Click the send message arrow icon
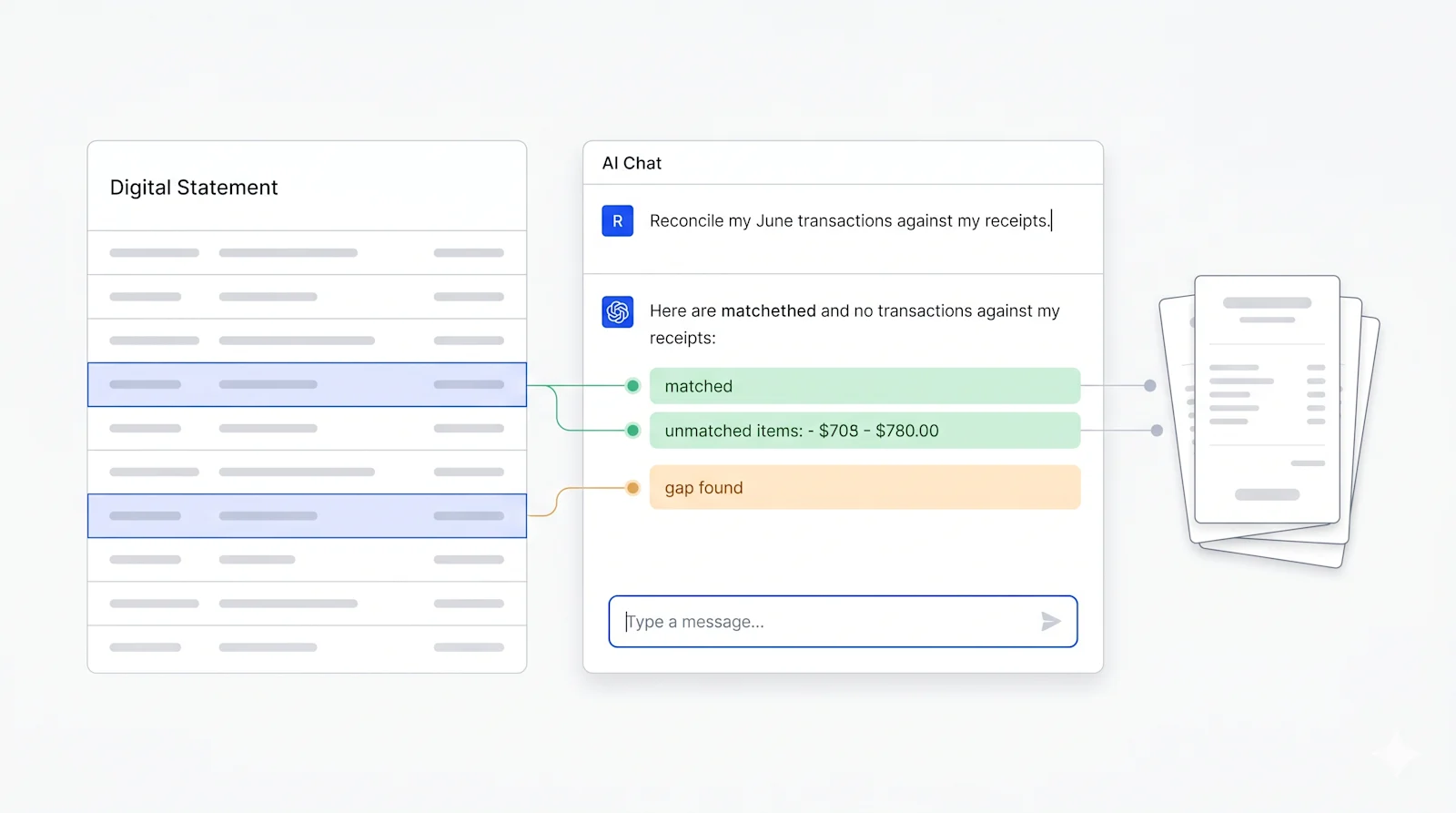Image resolution: width=1456 pixels, height=813 pixels. [x=1051, y=621]
